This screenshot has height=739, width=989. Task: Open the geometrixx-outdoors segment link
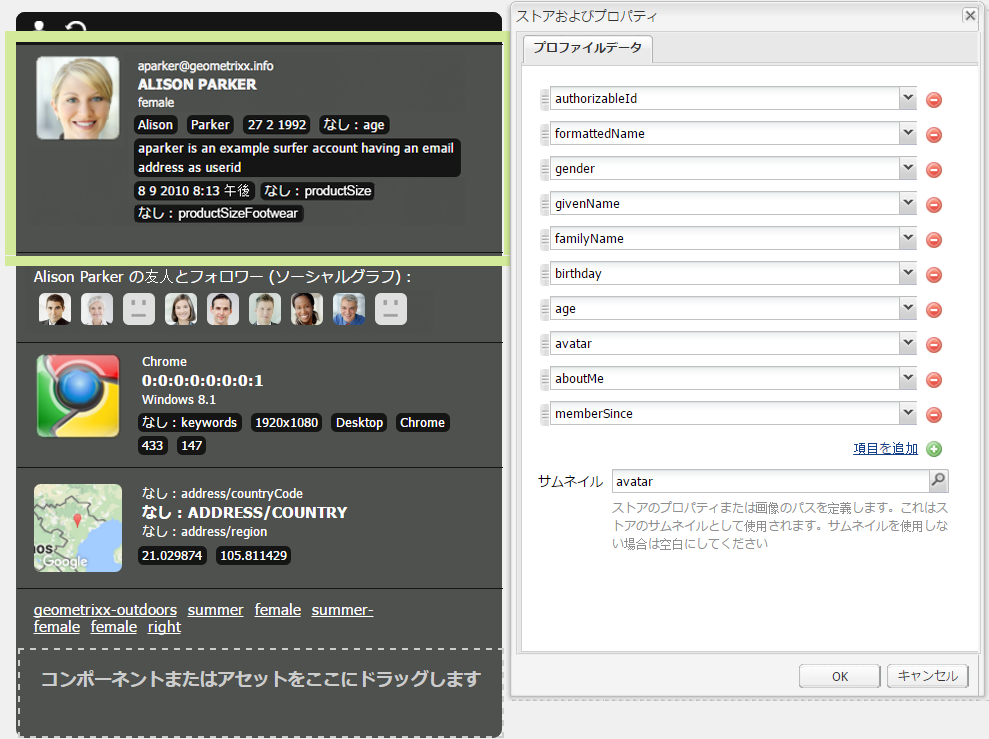[x=105, y=610]
